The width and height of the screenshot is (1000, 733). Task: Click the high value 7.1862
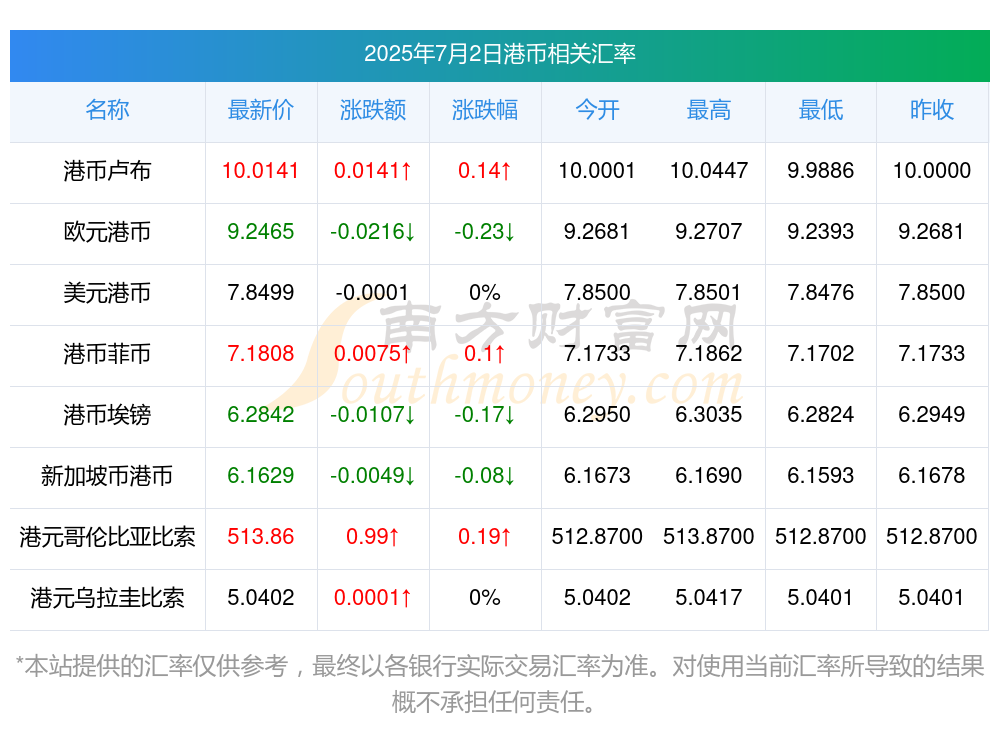709,353
